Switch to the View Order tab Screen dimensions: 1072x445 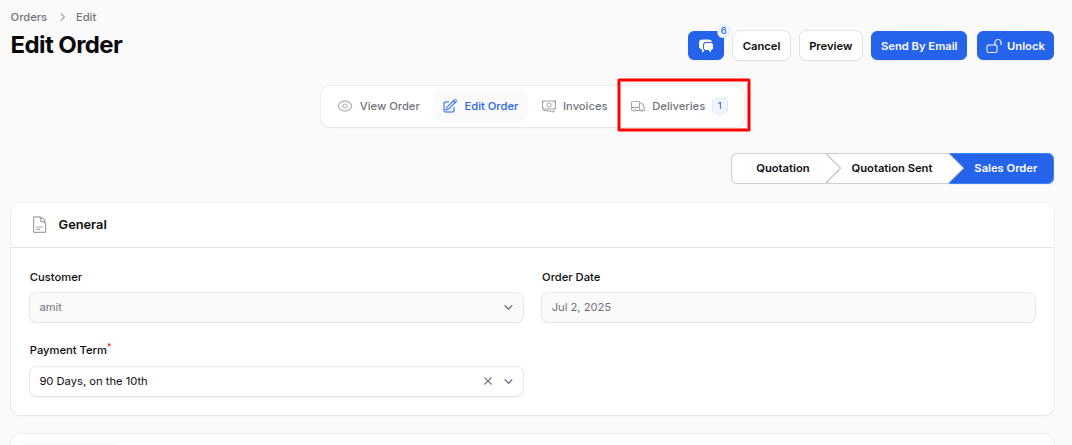point(379,107)
